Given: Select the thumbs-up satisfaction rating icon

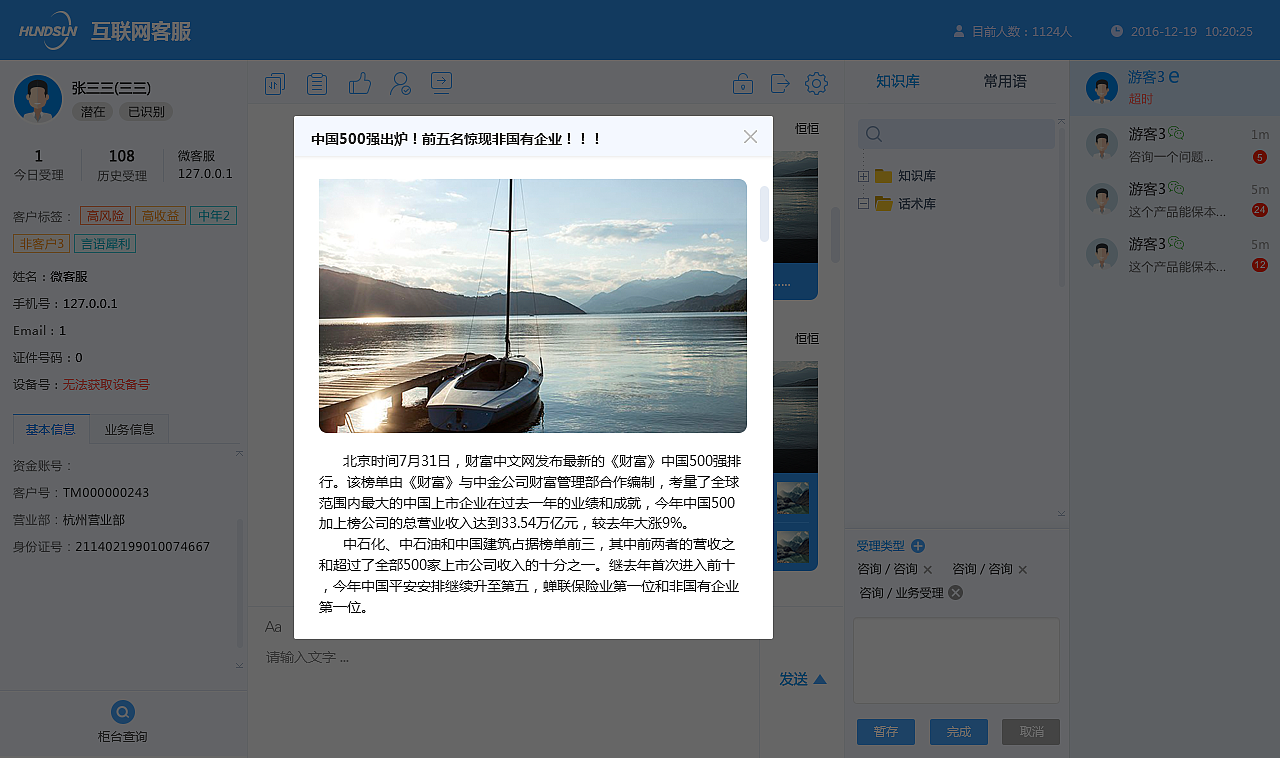Looking at the screenshot, I should (x=359, y=84).
